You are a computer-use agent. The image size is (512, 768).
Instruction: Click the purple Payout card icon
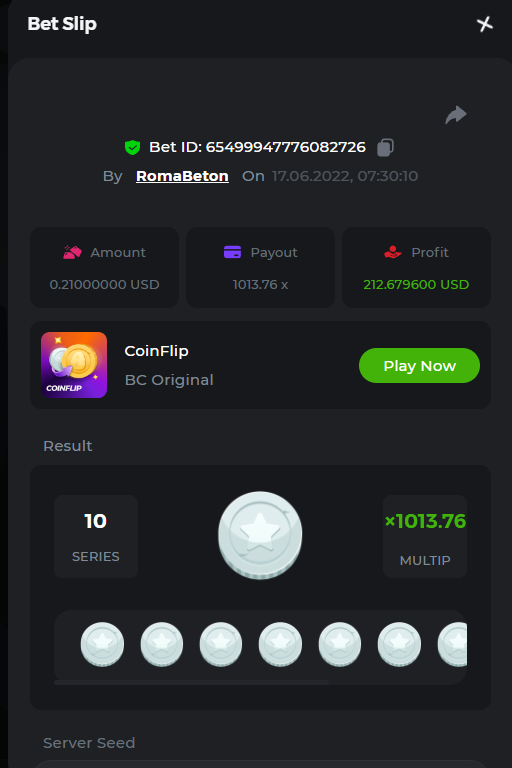click(x=232, y=252)
